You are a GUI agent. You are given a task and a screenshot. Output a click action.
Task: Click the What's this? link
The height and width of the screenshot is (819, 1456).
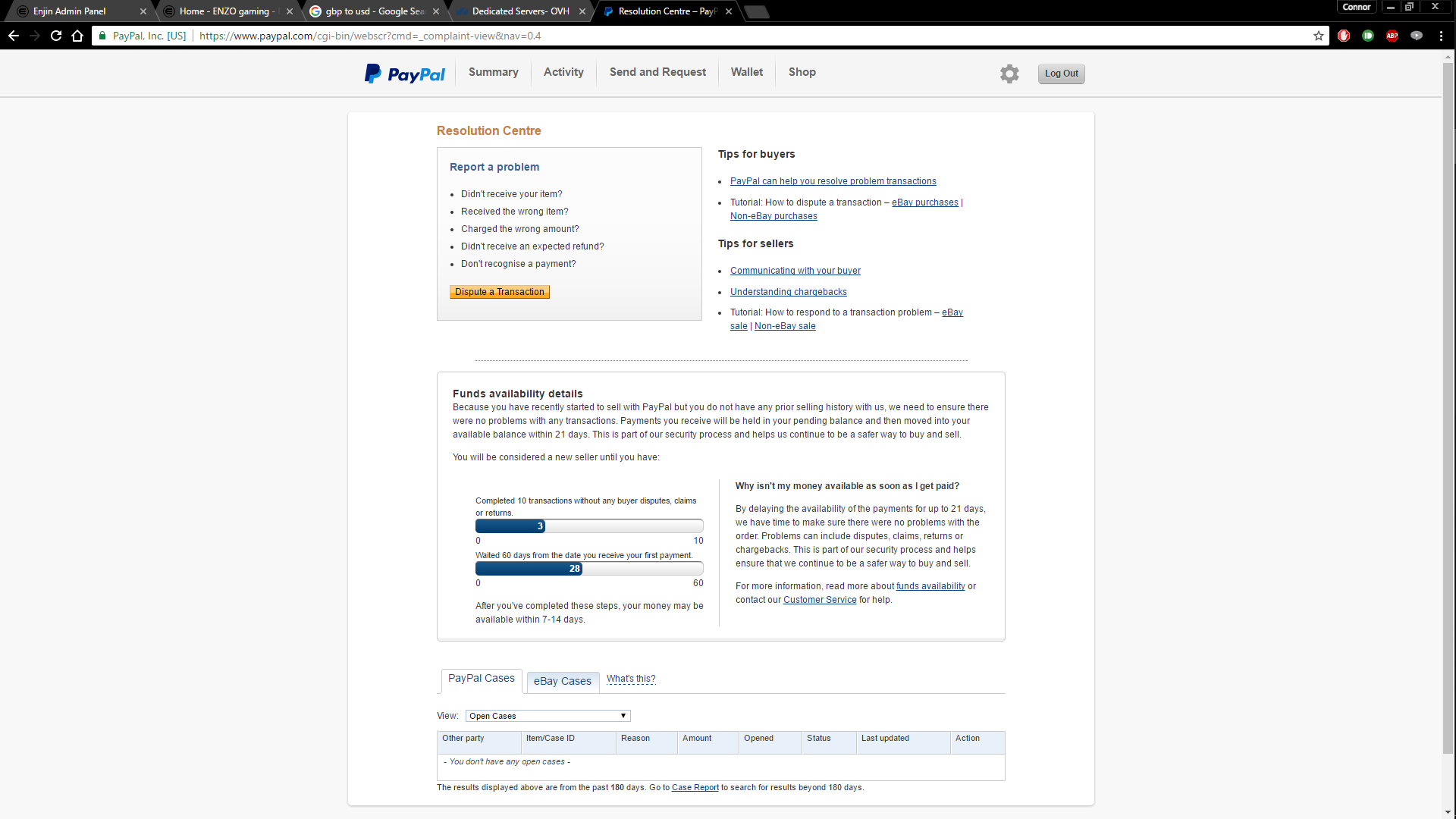(x=631, y=679)
